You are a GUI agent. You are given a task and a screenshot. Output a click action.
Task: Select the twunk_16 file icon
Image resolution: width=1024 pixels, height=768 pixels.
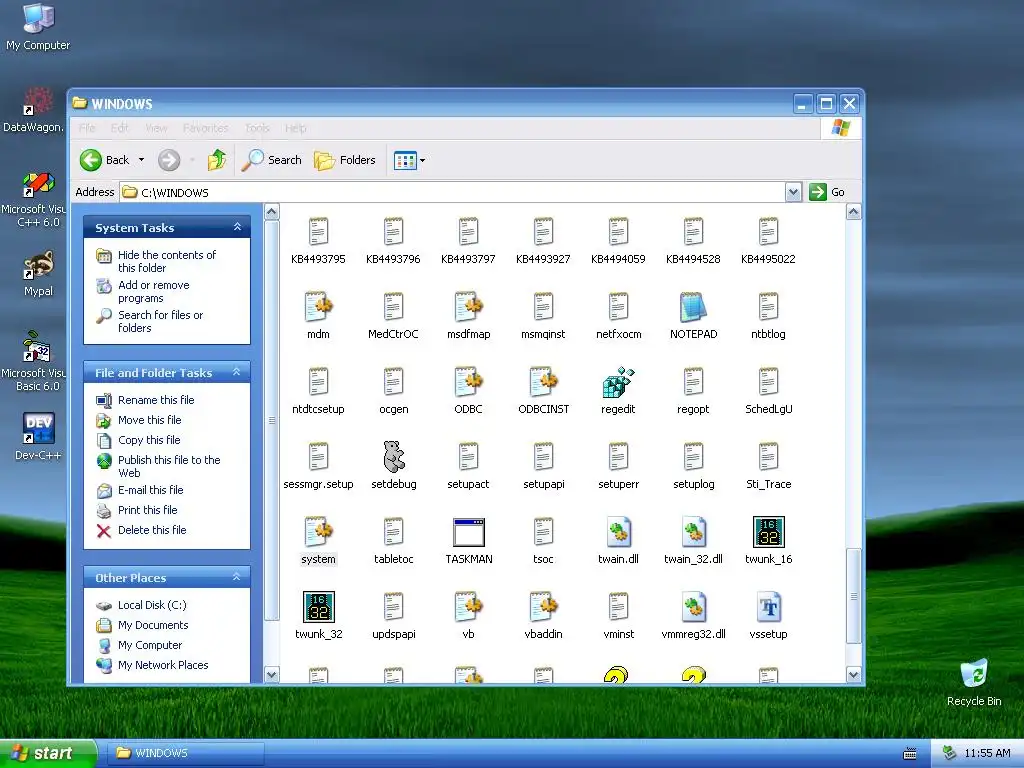point(768,533)
